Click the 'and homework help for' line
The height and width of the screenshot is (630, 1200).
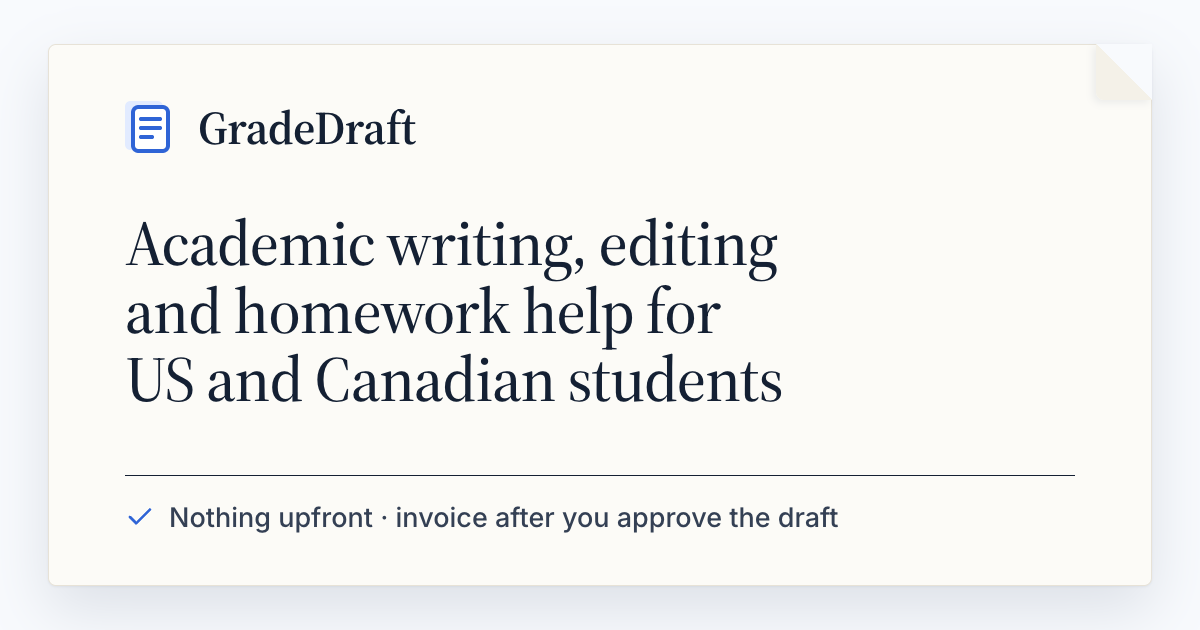(x=423, y=314)
